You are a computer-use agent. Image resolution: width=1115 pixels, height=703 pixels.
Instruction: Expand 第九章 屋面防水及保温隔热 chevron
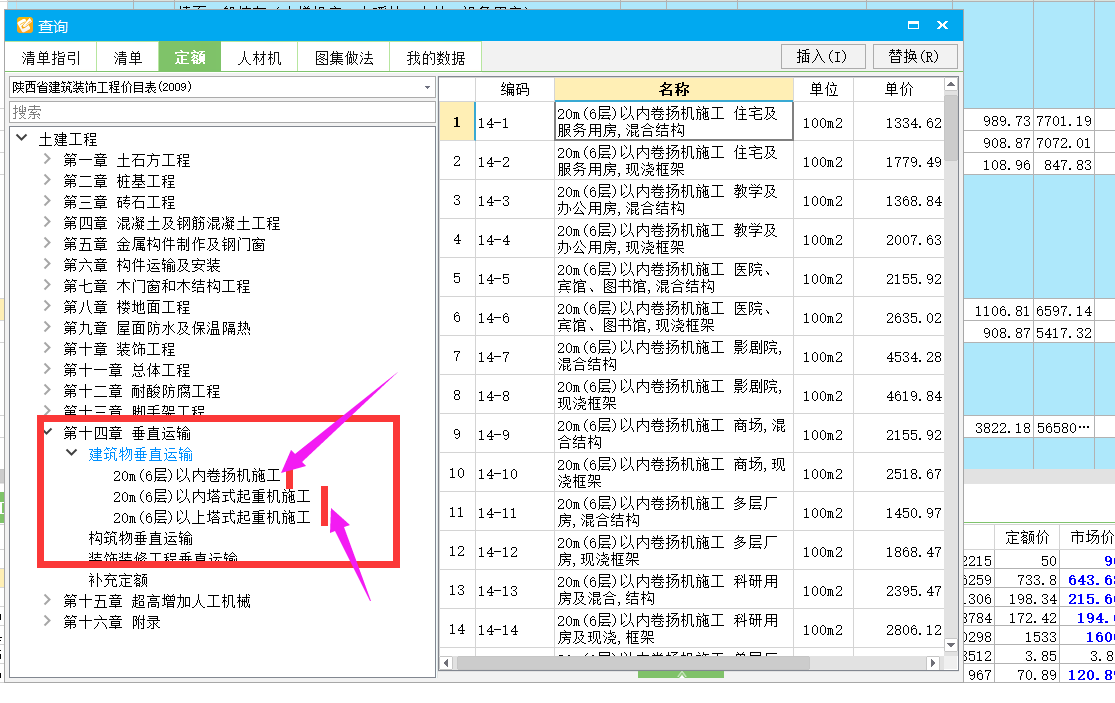[48, 327]
